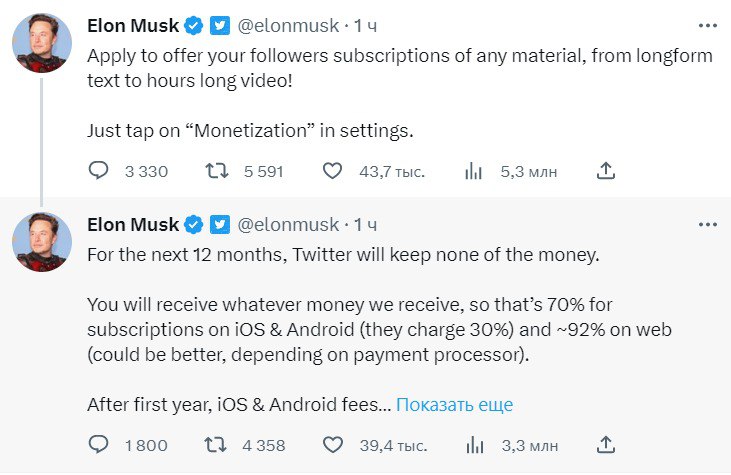Click the Twitter affiliation badge in second tweet
The width and height of the screenshot is (731, 475).
pos(220,224)
